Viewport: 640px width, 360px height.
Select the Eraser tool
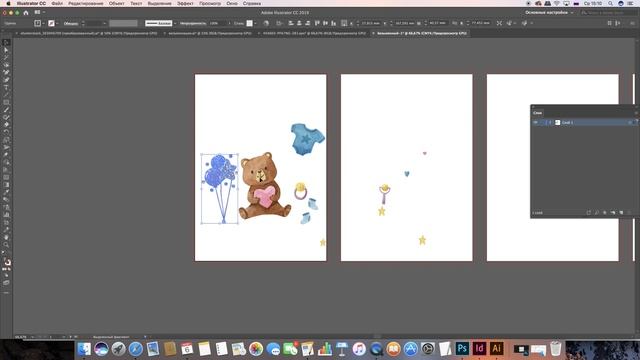tap(6, 124)
